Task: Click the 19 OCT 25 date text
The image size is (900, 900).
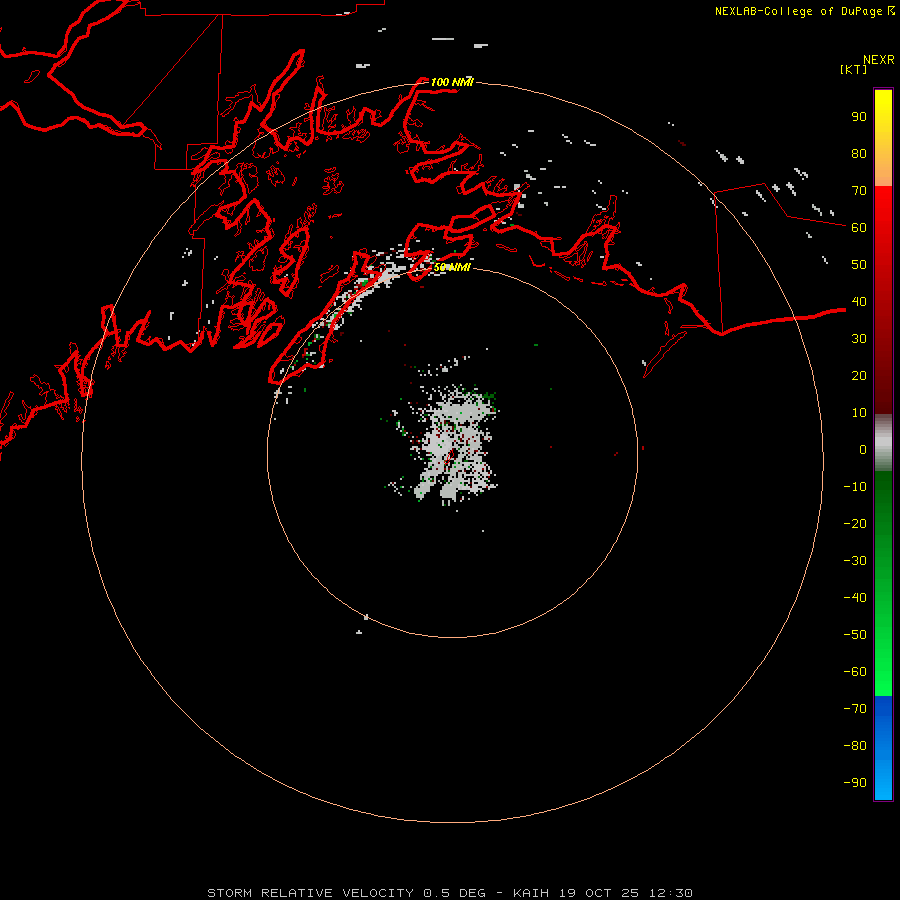Action: point(600,893)
